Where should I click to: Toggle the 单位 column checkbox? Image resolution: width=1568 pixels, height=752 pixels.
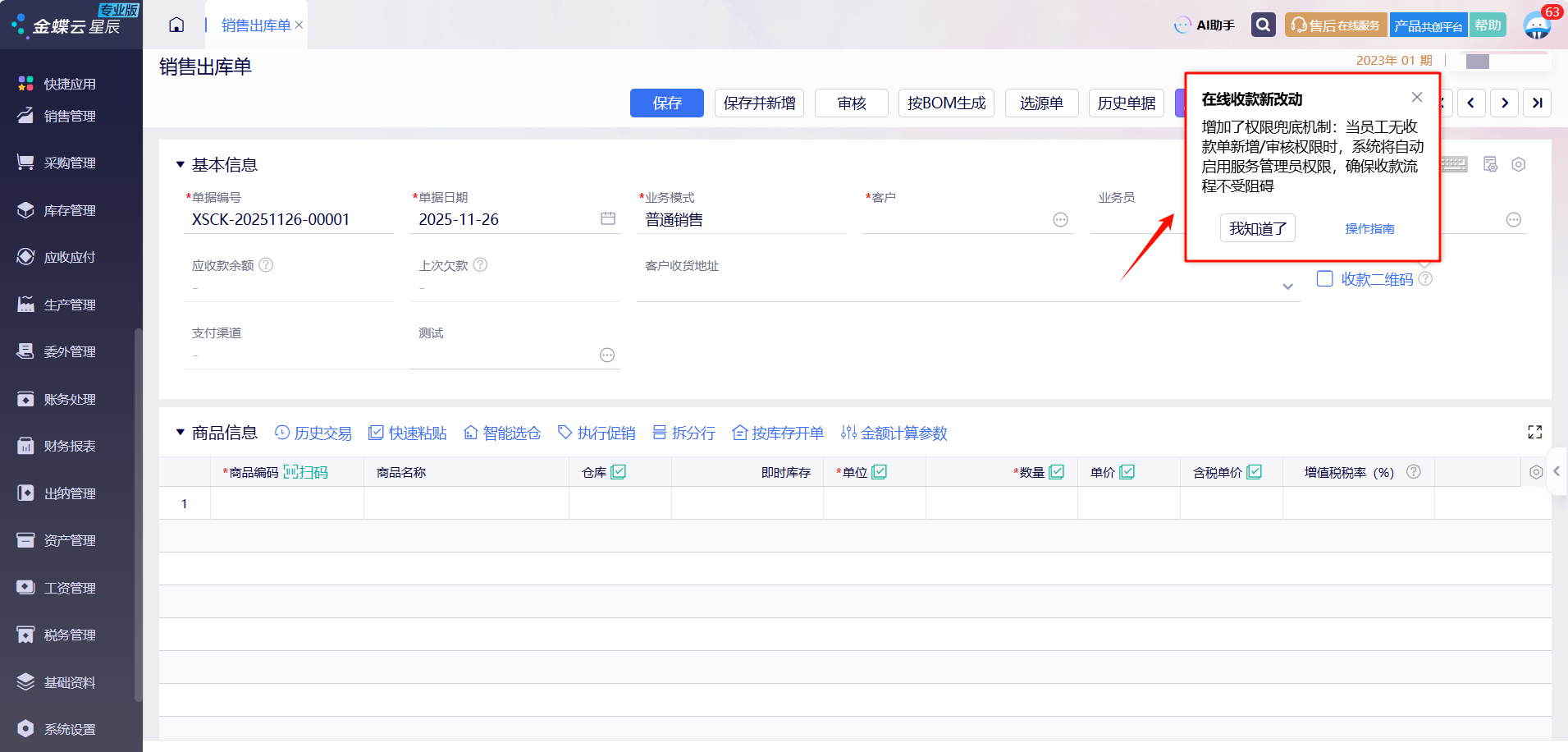880,471
